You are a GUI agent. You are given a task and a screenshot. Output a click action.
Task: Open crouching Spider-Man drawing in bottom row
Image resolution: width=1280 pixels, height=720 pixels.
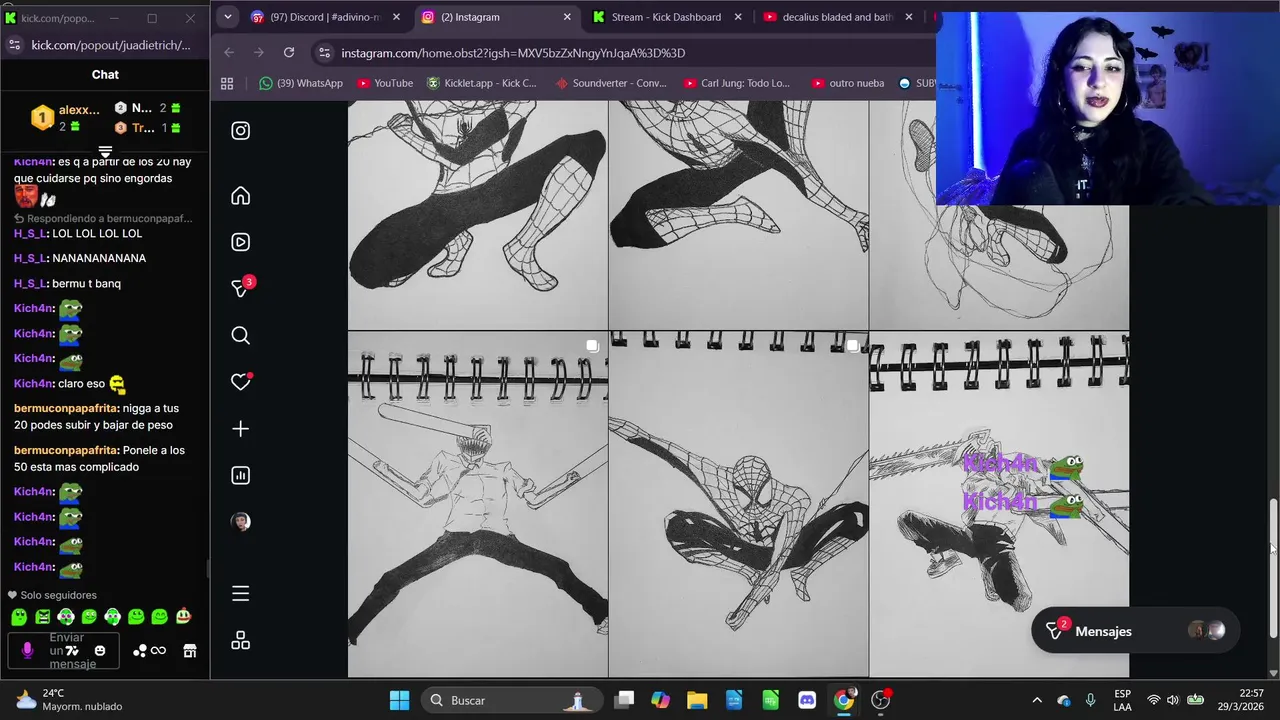tap(739, 505)
